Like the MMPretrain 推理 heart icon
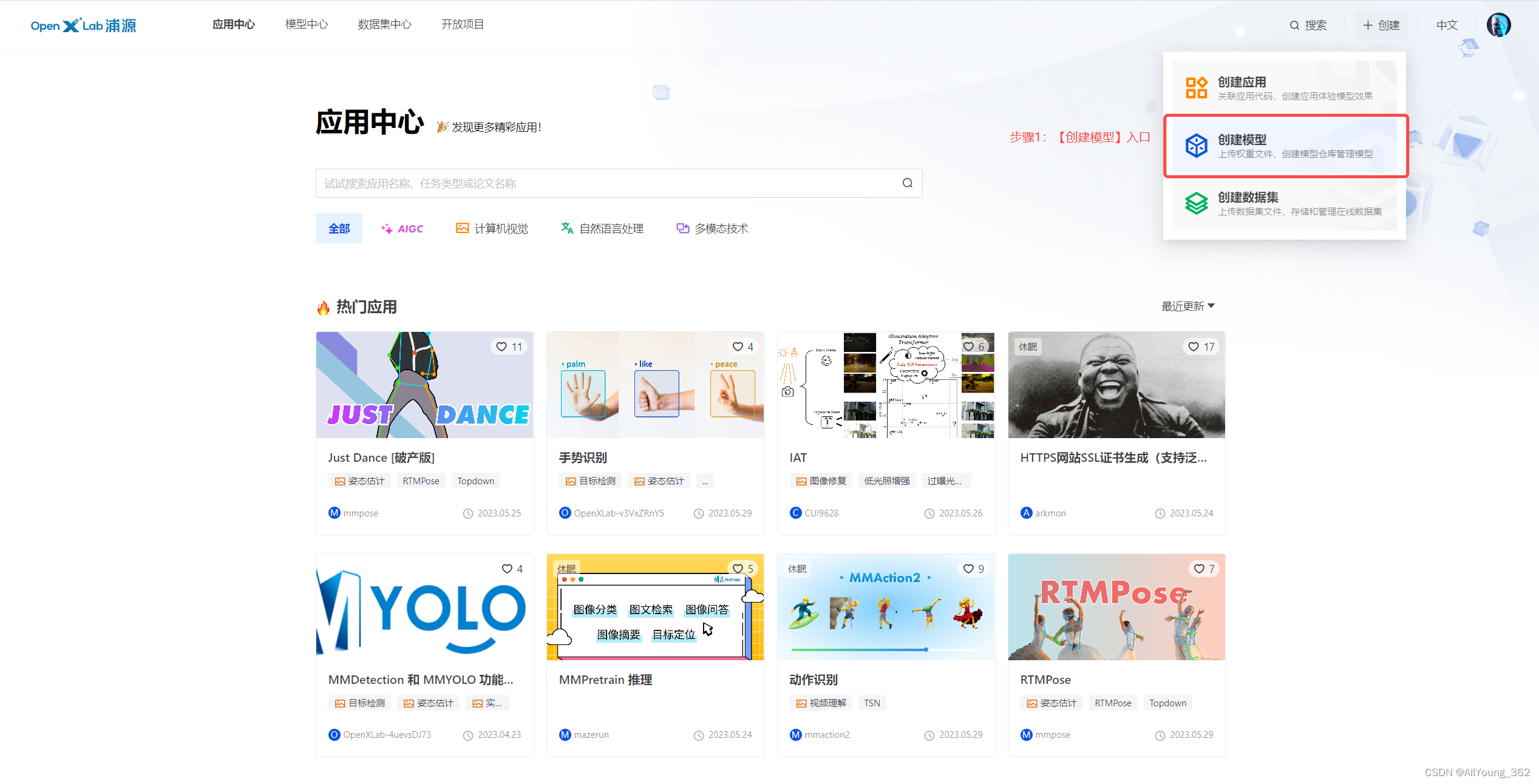Screen dimensions: 1539x784 pos(738,569)
